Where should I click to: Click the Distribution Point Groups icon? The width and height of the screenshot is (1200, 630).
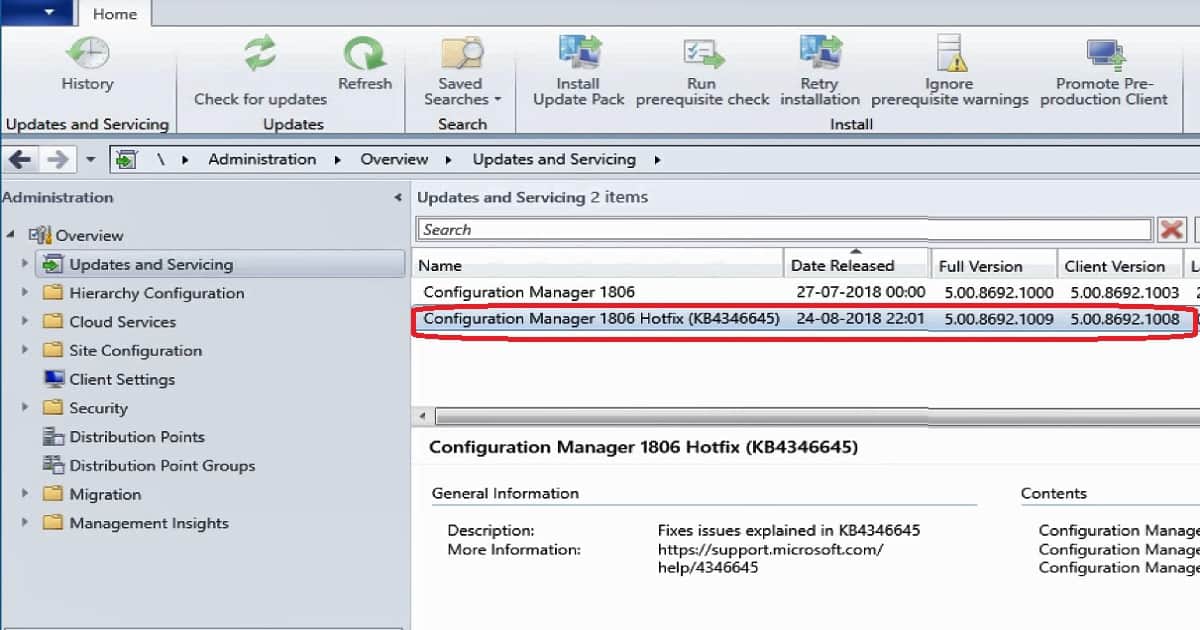click(53, 466)
